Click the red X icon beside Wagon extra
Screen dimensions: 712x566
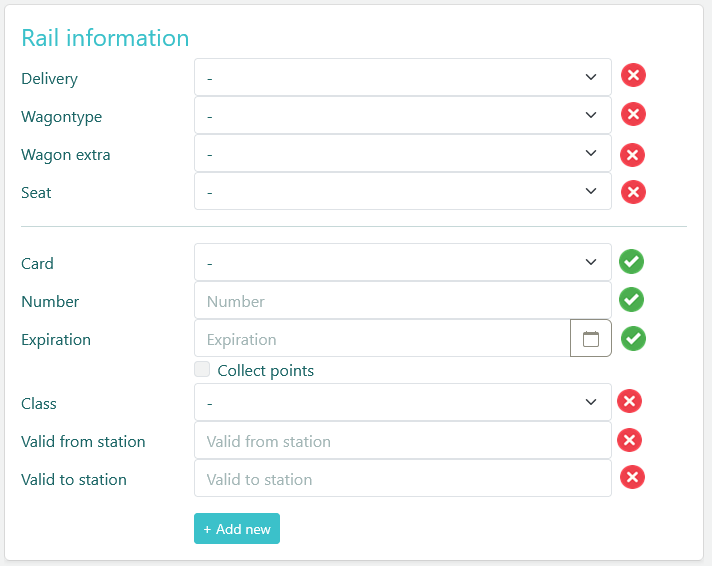pos(633,155)
